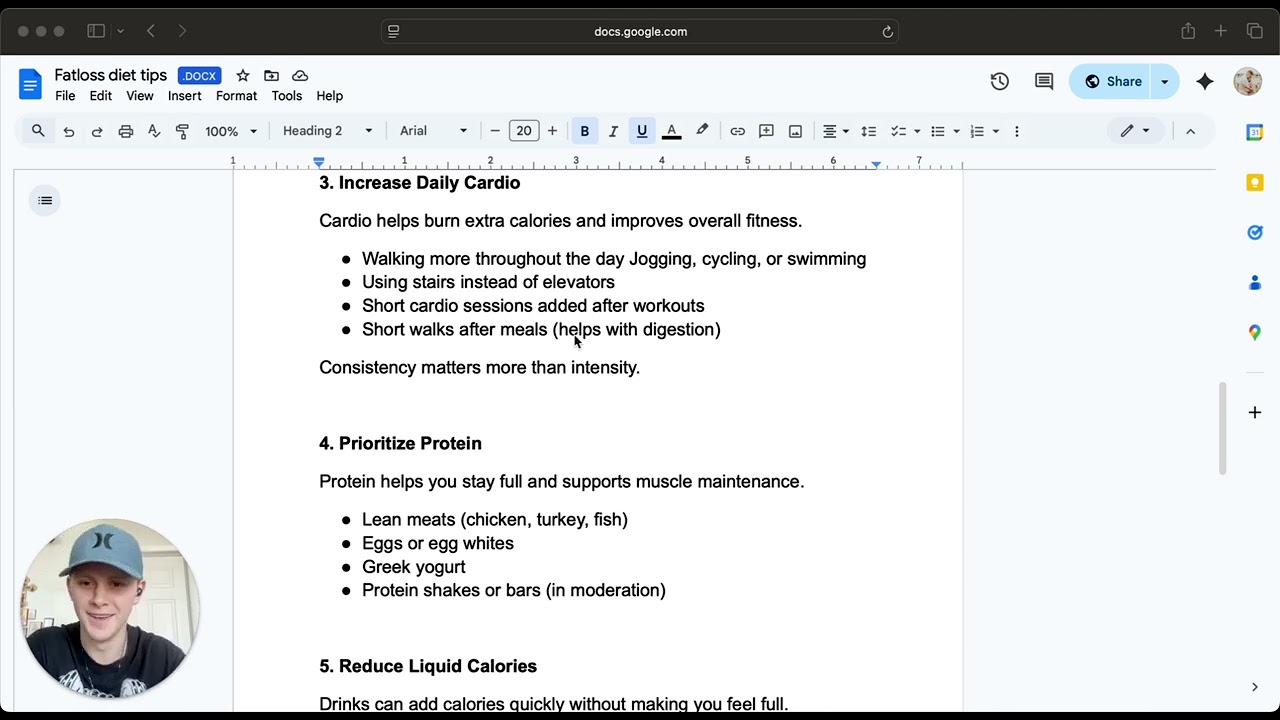
Task: Print the document
Action: [125, 131]
